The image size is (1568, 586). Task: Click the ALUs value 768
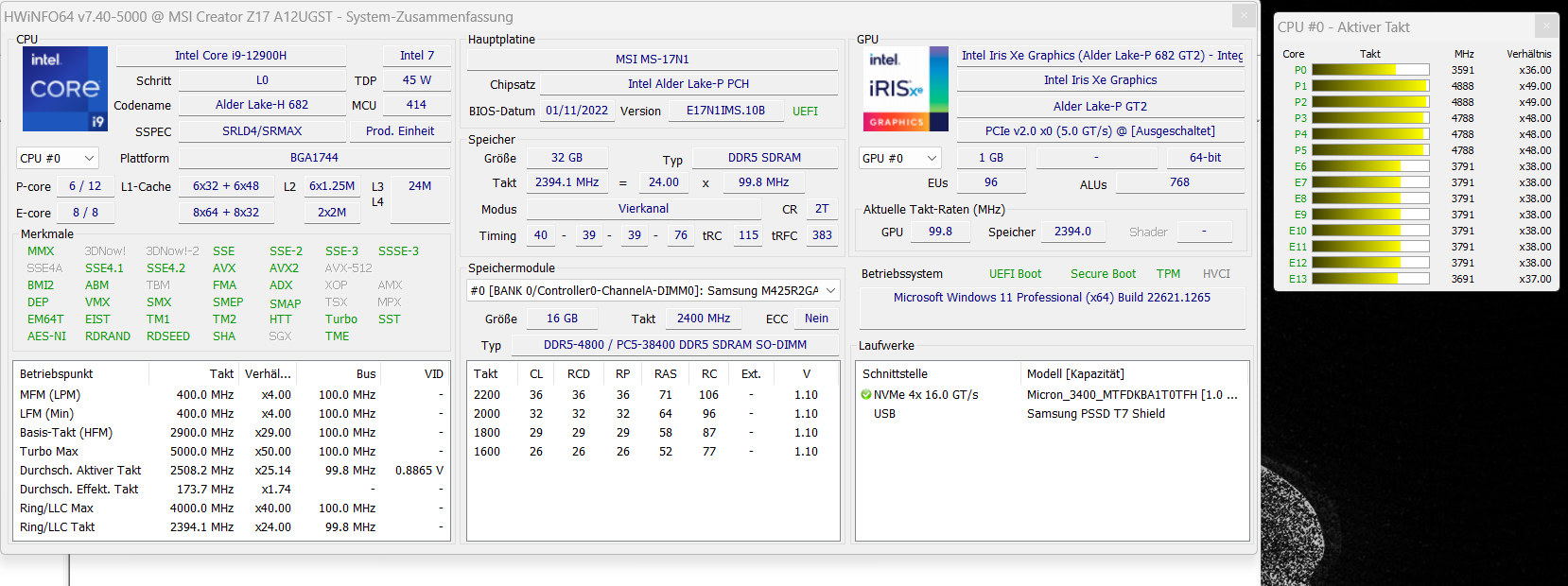pyautogui.click(x=1180, y=182)
